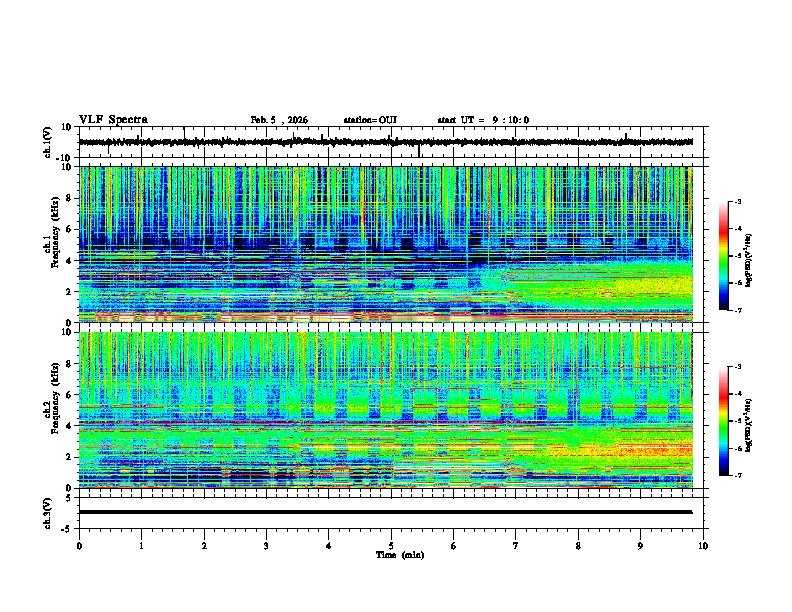Click the ch.2 spectrogram color scale bar
Viewport: 792px width, 612px height.
[x=724, y=421]
